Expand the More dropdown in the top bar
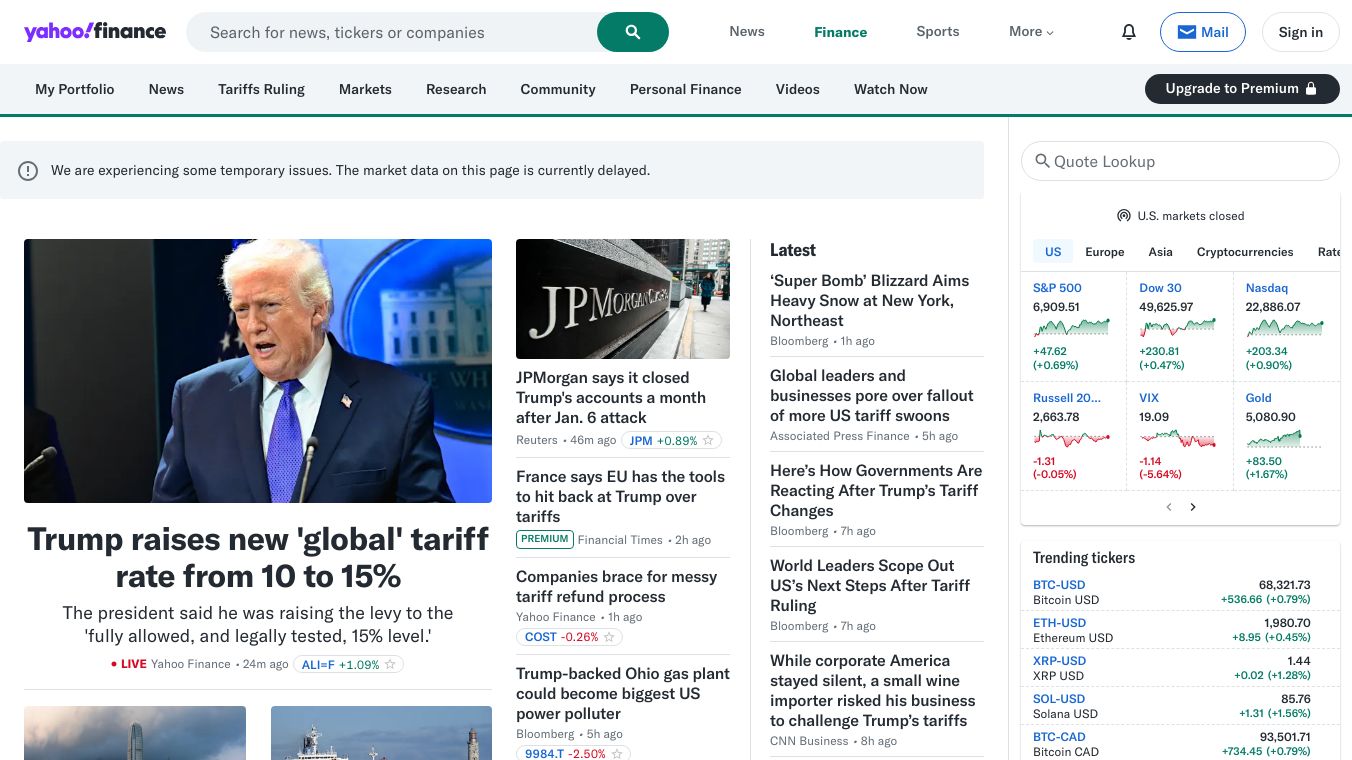Viewport: 1352px width, 760px height. [x=1031, y=32]
